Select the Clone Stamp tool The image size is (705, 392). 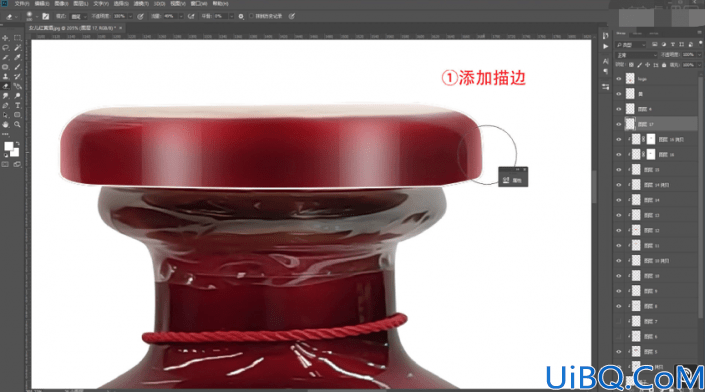tap(5, 77)
